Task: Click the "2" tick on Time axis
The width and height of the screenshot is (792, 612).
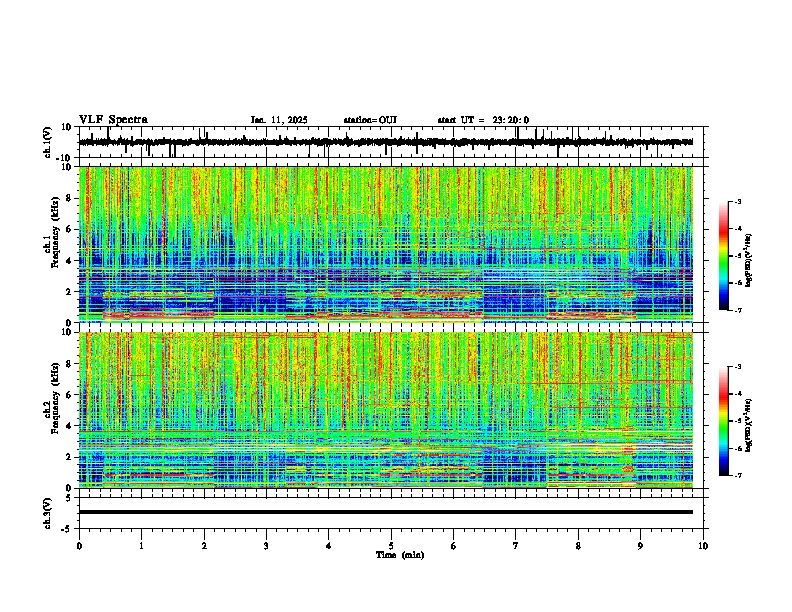Action: [204, 546]
